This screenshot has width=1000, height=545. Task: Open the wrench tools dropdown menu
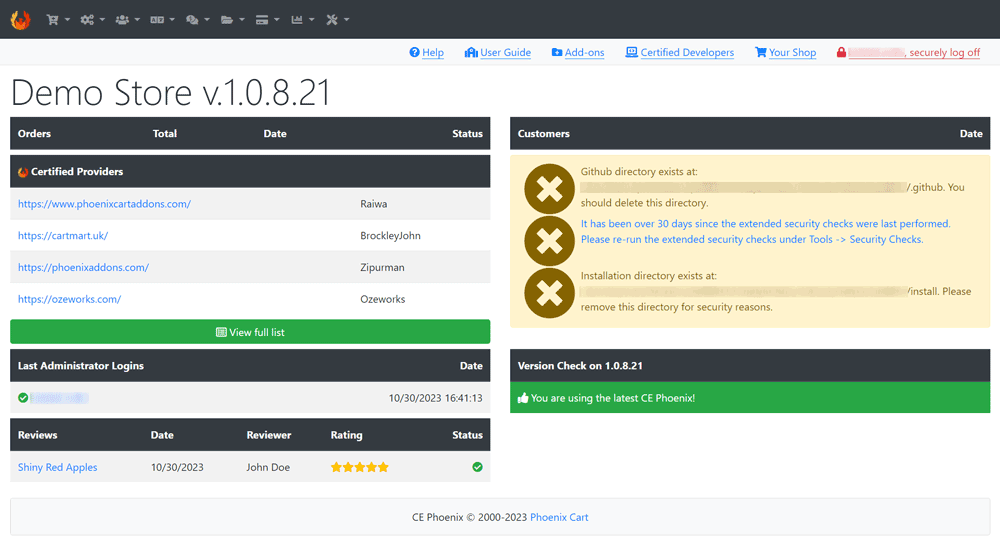[337, 20]
